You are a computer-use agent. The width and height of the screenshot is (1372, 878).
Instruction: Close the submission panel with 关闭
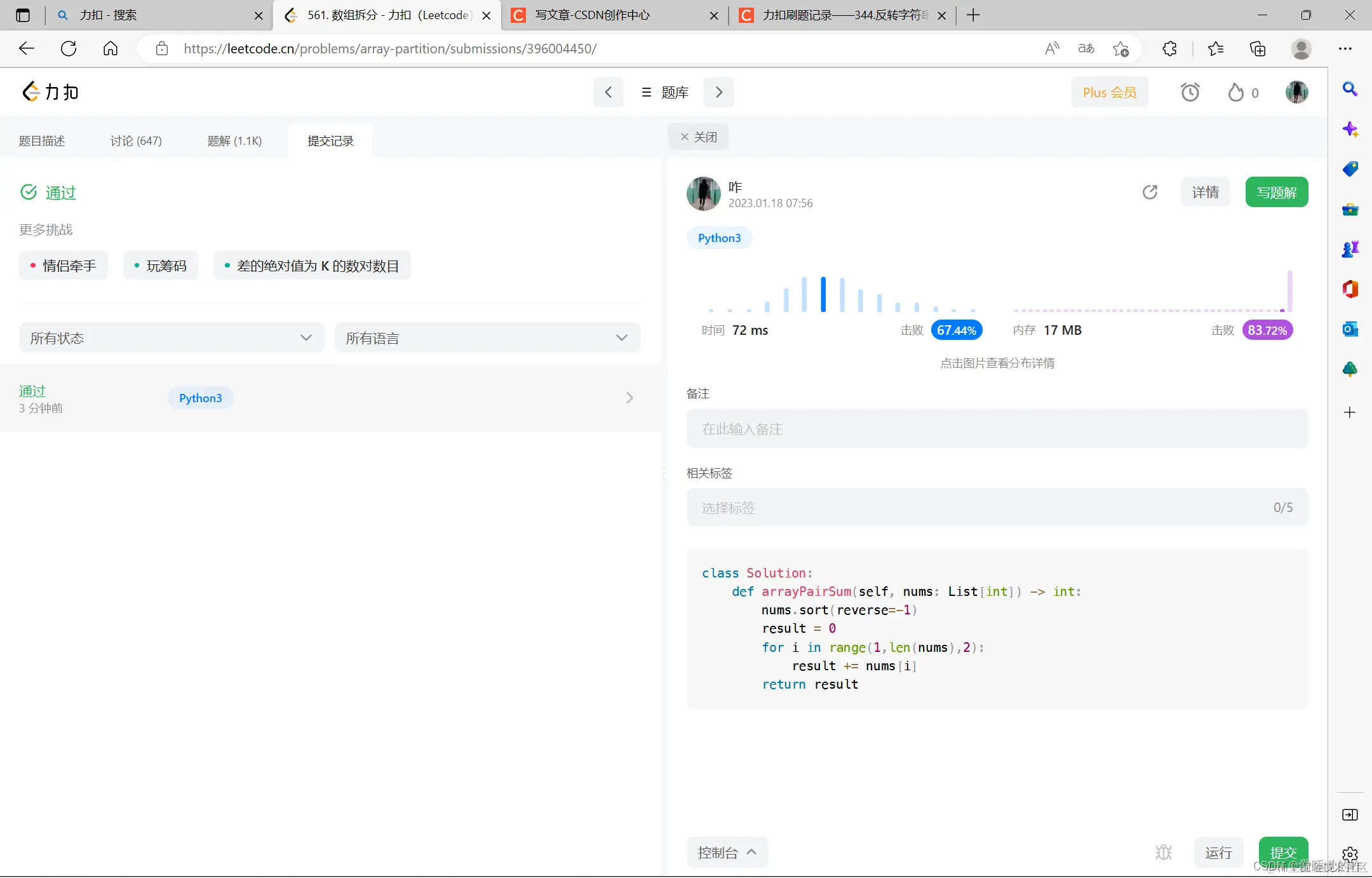[698, 137]
